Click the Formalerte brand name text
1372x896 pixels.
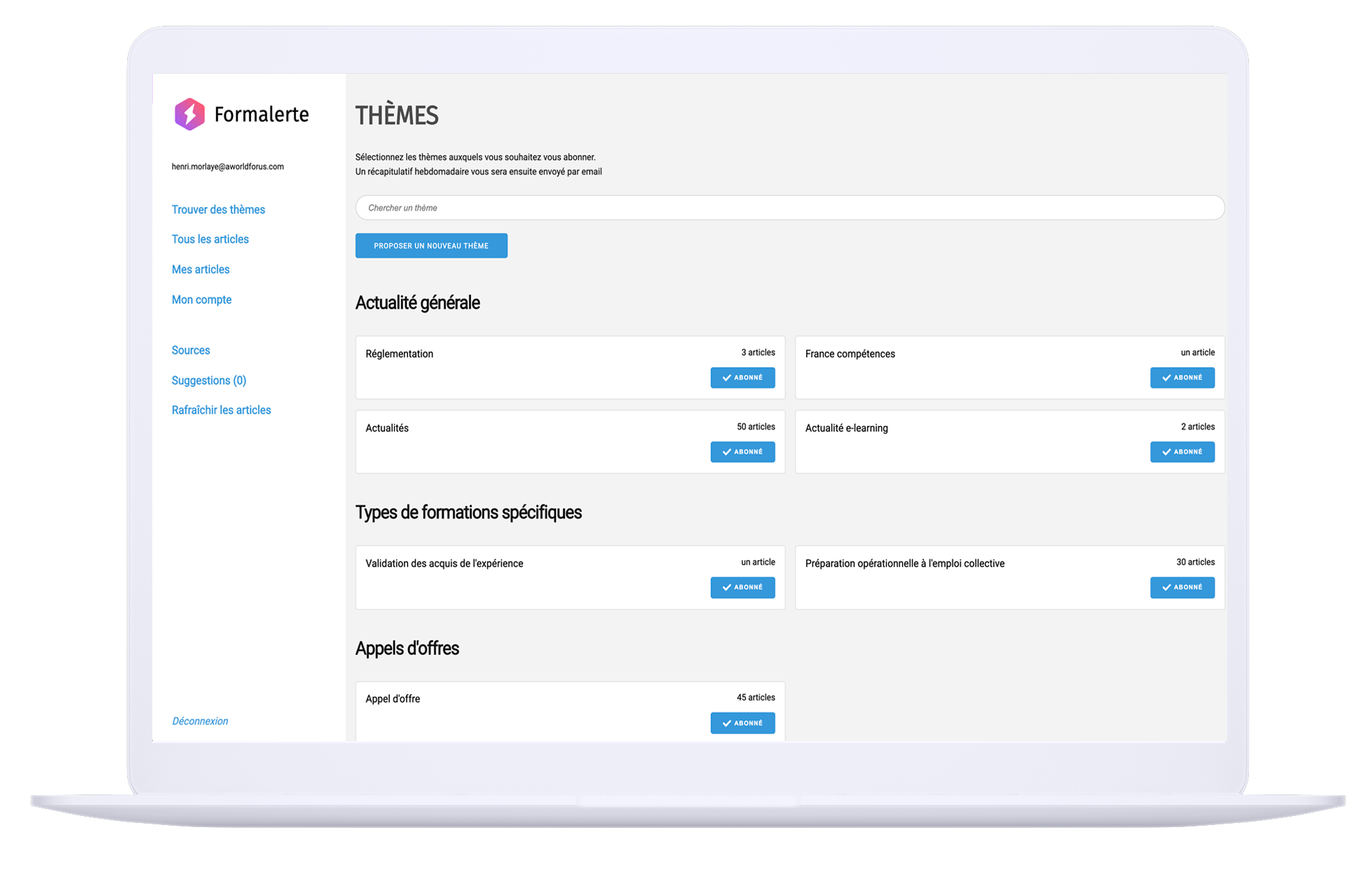point(261,114)
